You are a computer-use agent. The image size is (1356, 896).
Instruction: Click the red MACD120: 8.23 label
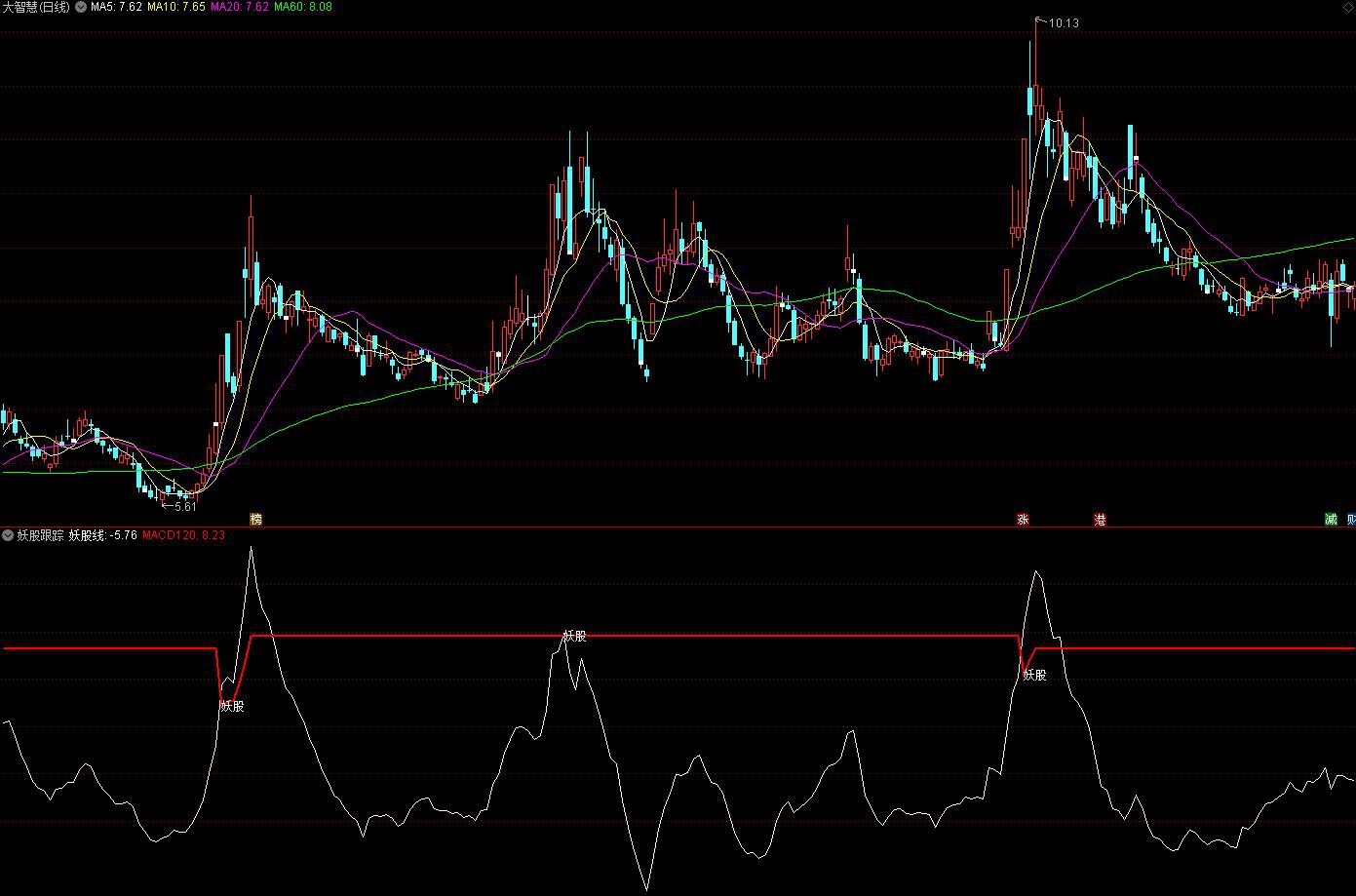pyautogui.click(x=183, y=535)
